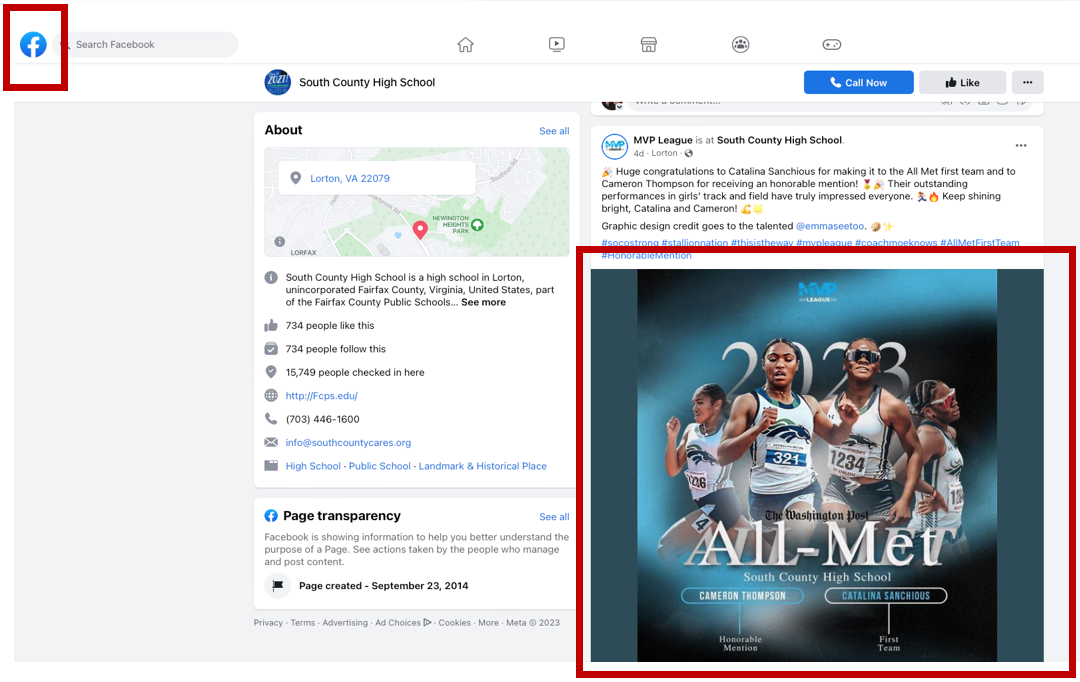Click the #thisistheway hashtag
Image resolution: width=1080 pixels, height=682 pixels.
pos(762,243)
